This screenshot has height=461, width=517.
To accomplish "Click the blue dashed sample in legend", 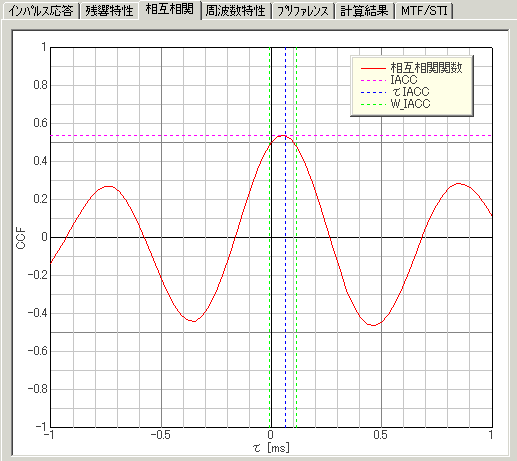I will point(373,92).
